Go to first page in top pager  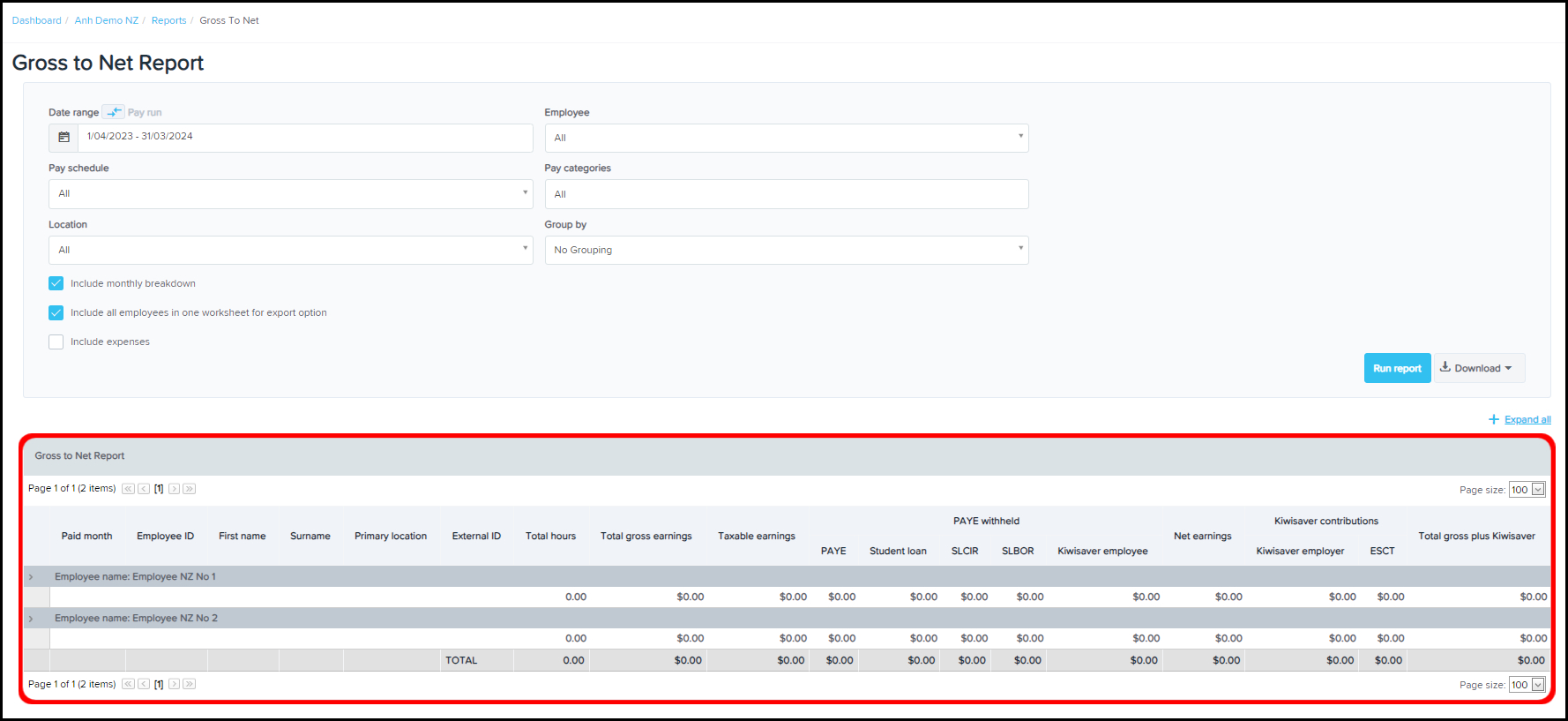click(x=128, y=489)
